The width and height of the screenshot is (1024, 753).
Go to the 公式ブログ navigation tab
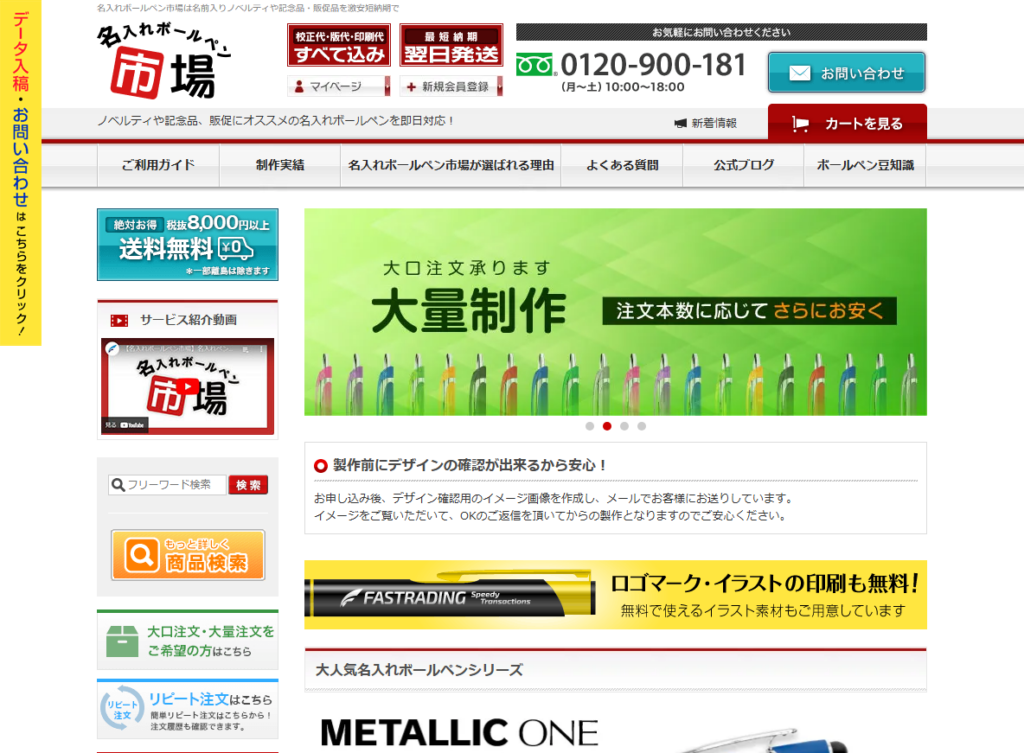(x=743, y=165)
